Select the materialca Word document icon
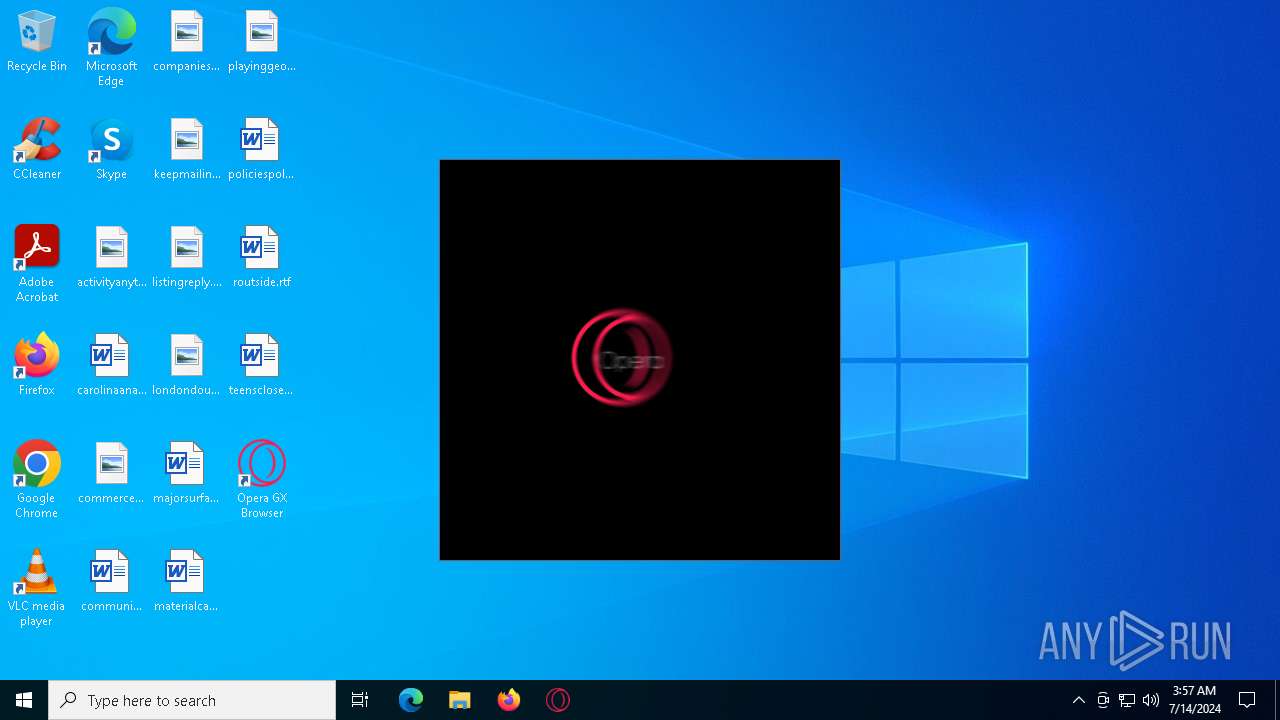The image size is (1280, 720). coord(186,582)
